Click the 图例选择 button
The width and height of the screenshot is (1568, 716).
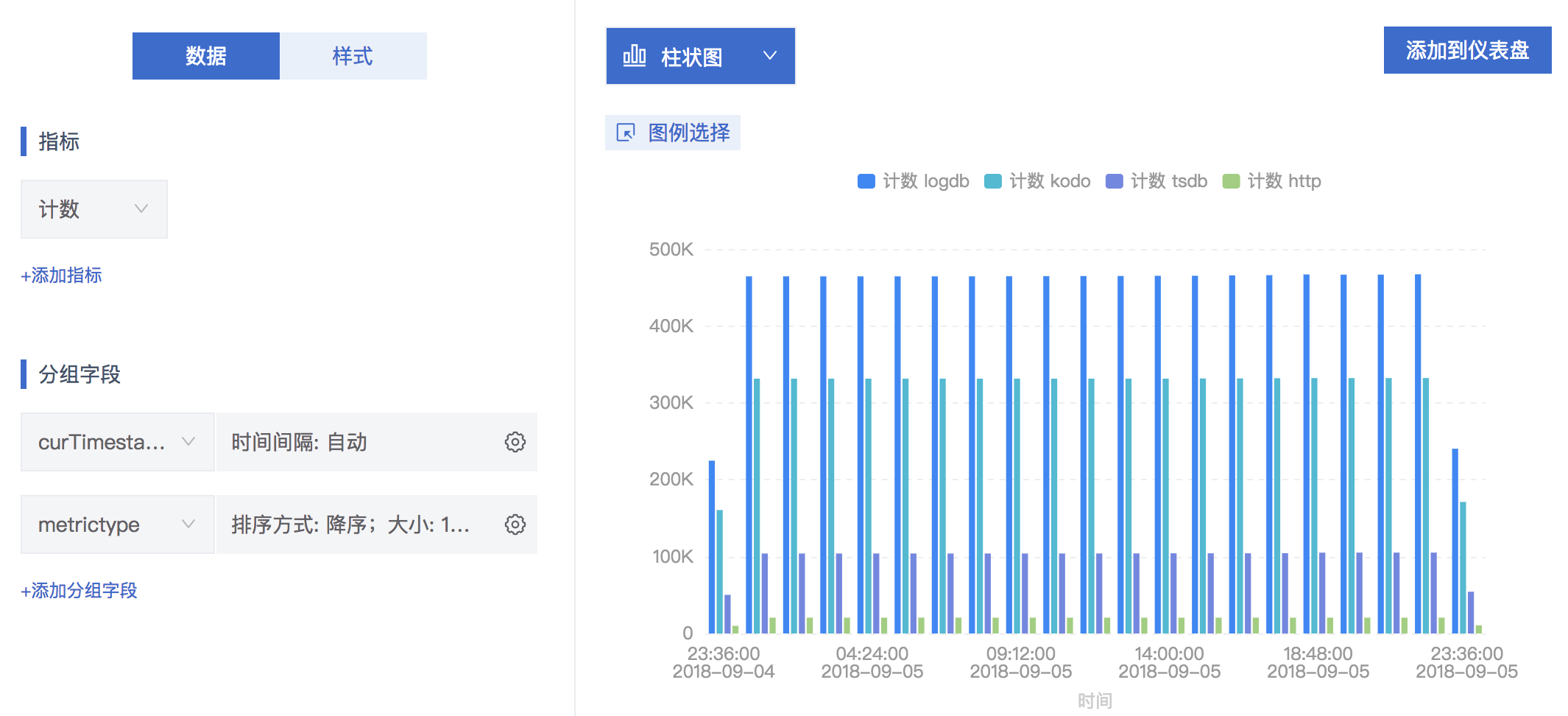coord(673,133)
